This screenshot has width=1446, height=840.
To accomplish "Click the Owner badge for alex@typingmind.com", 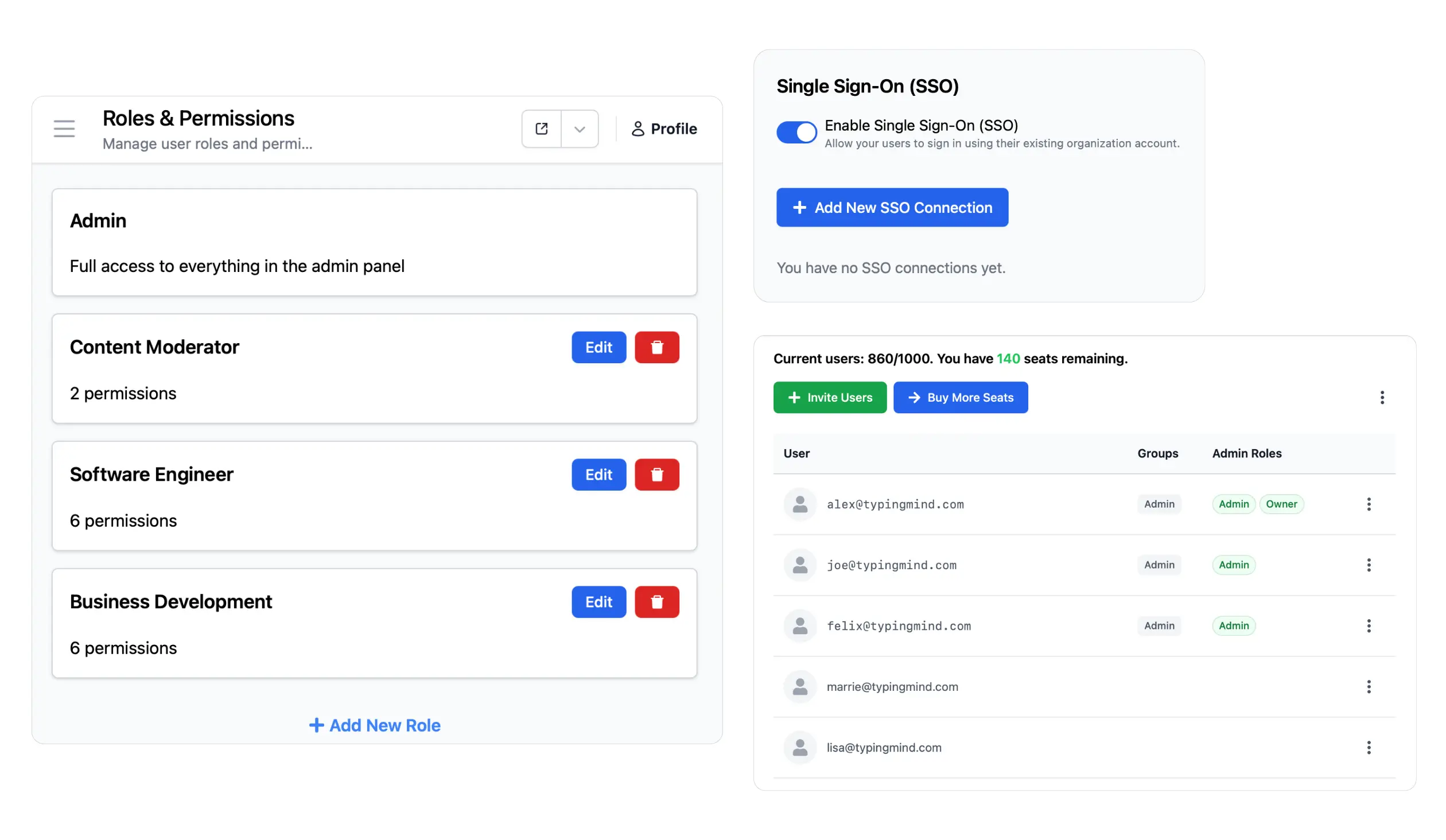I will 1282,504.
